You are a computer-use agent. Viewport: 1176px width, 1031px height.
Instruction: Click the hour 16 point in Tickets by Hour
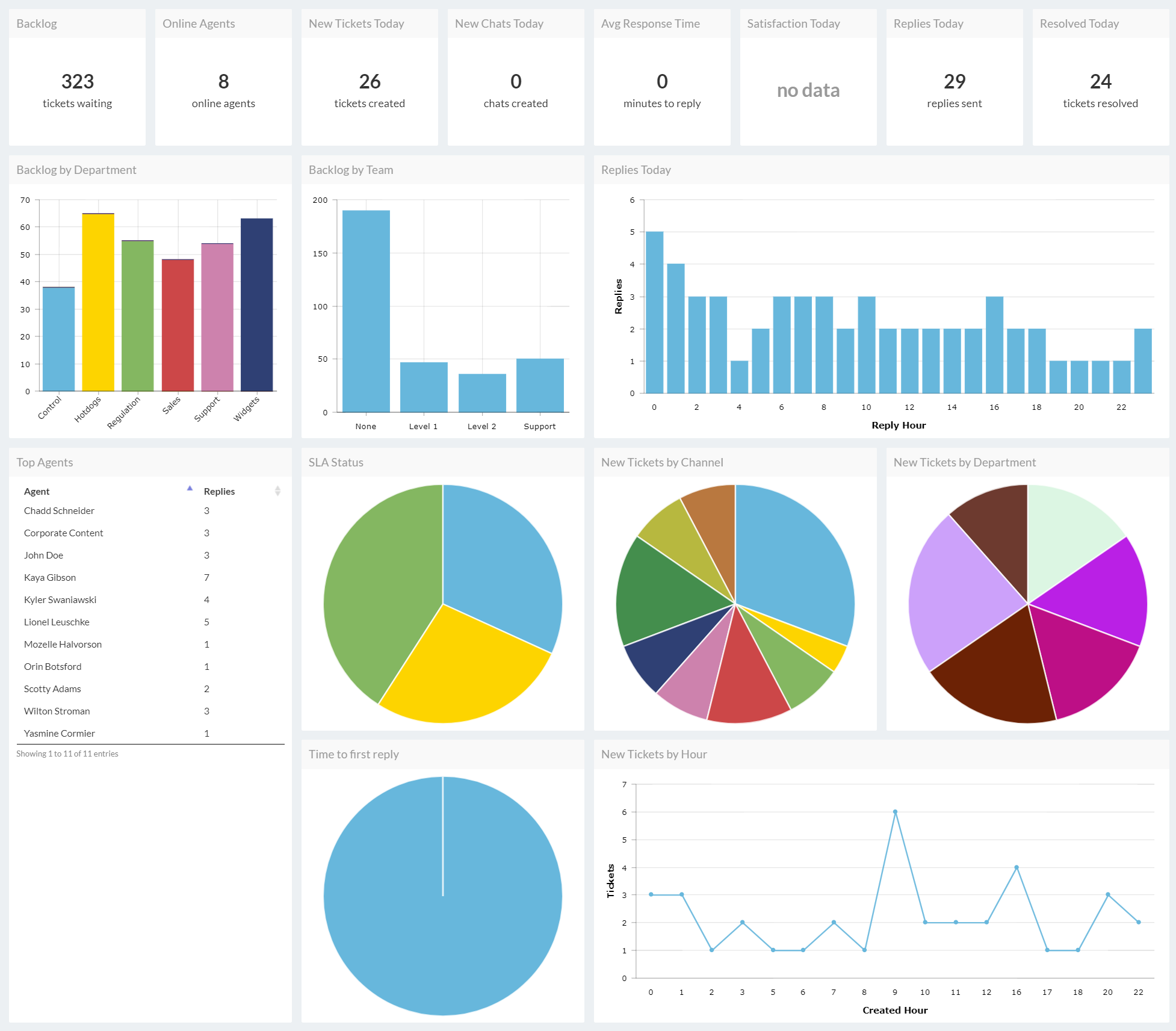(x=1017, y=867)
